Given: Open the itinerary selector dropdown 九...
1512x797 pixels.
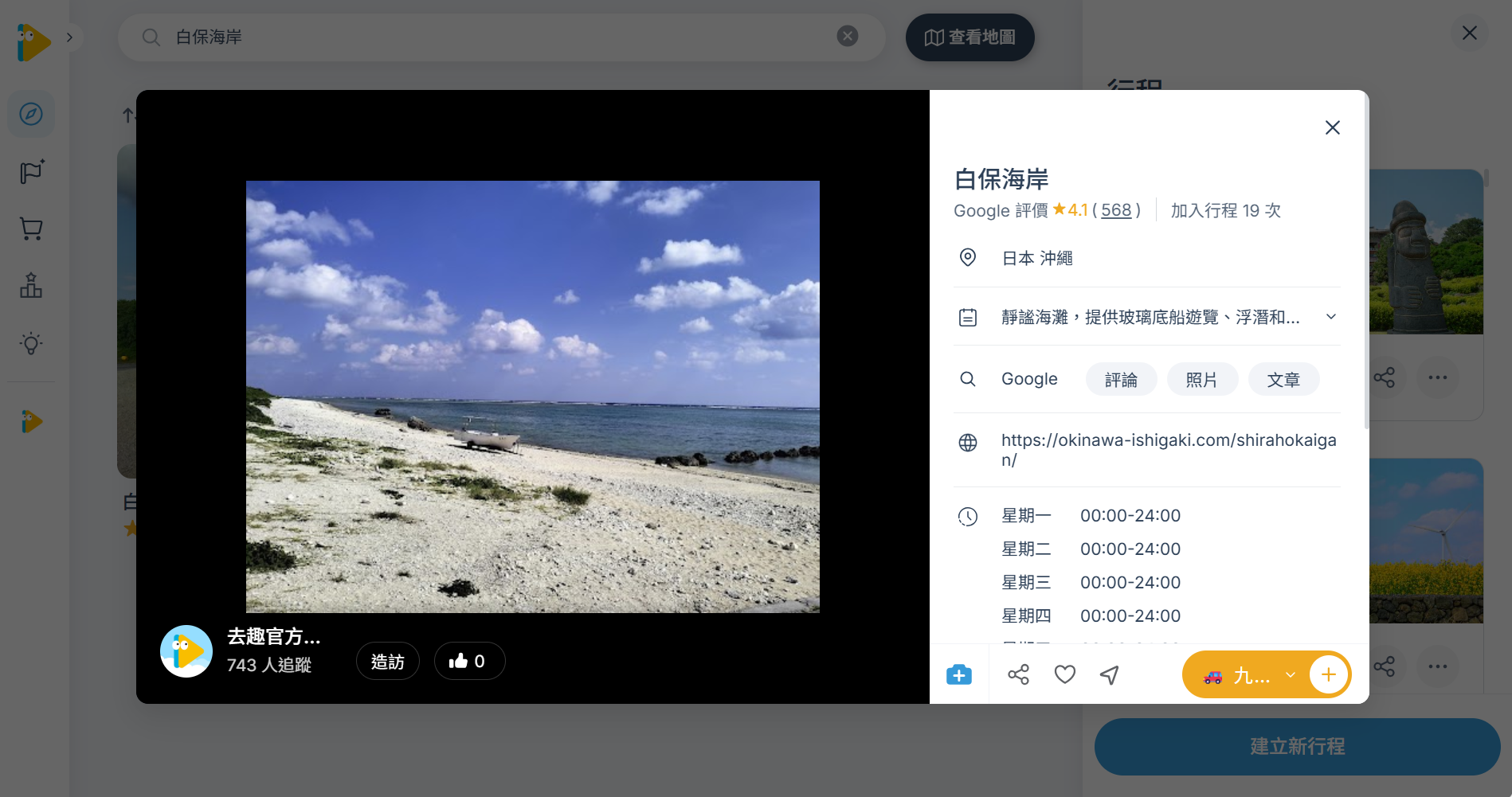Looking at the screenshot, I should 1248,675.
